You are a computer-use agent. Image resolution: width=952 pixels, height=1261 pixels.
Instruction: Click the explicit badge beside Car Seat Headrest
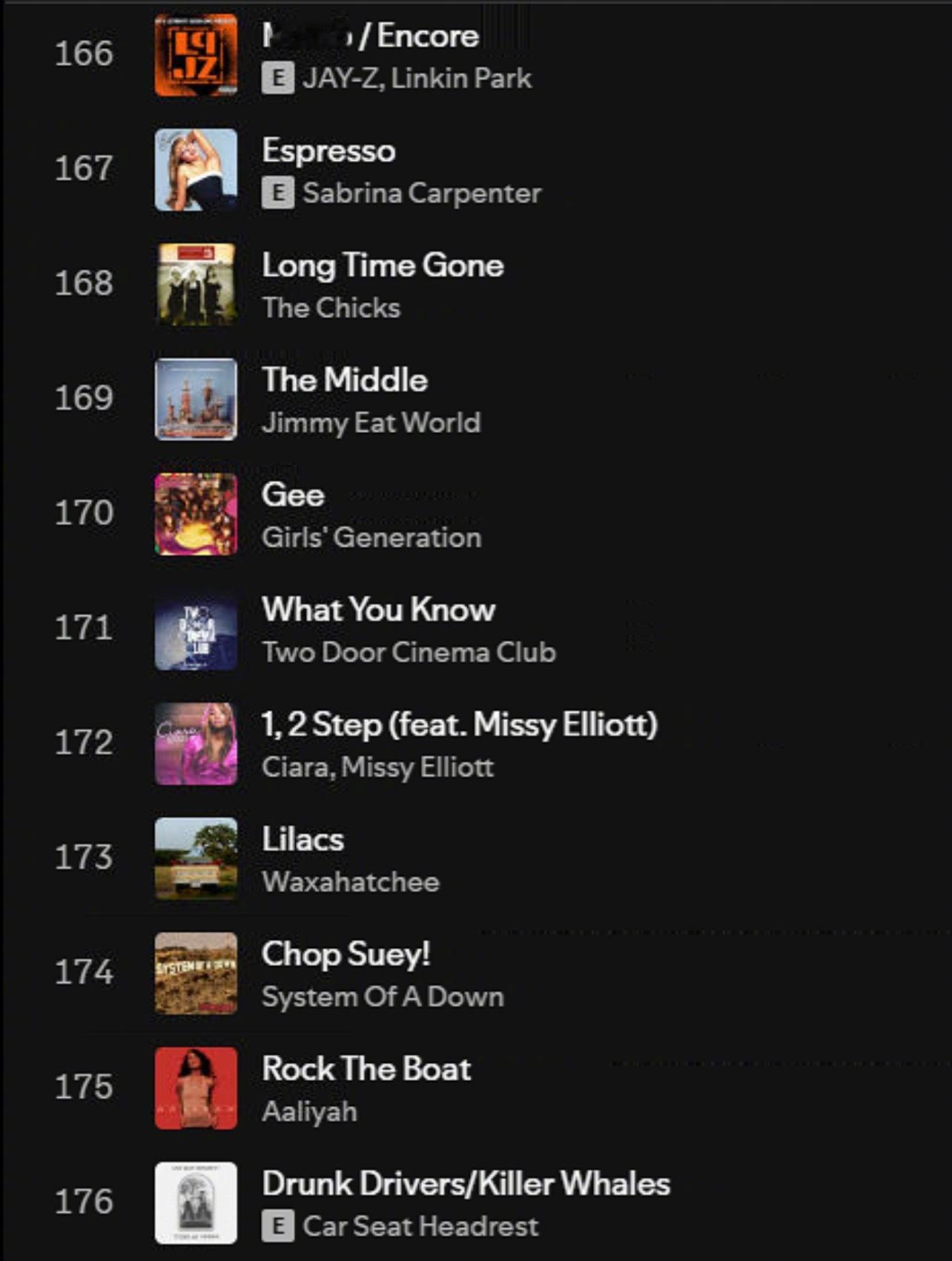278,1226
